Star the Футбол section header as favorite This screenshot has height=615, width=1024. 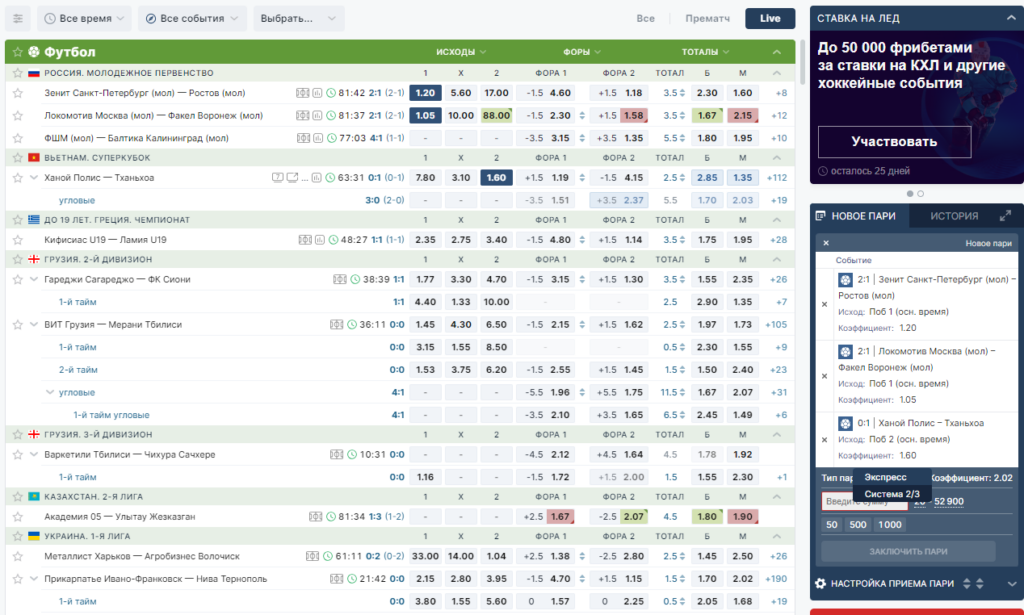point(18,52)
